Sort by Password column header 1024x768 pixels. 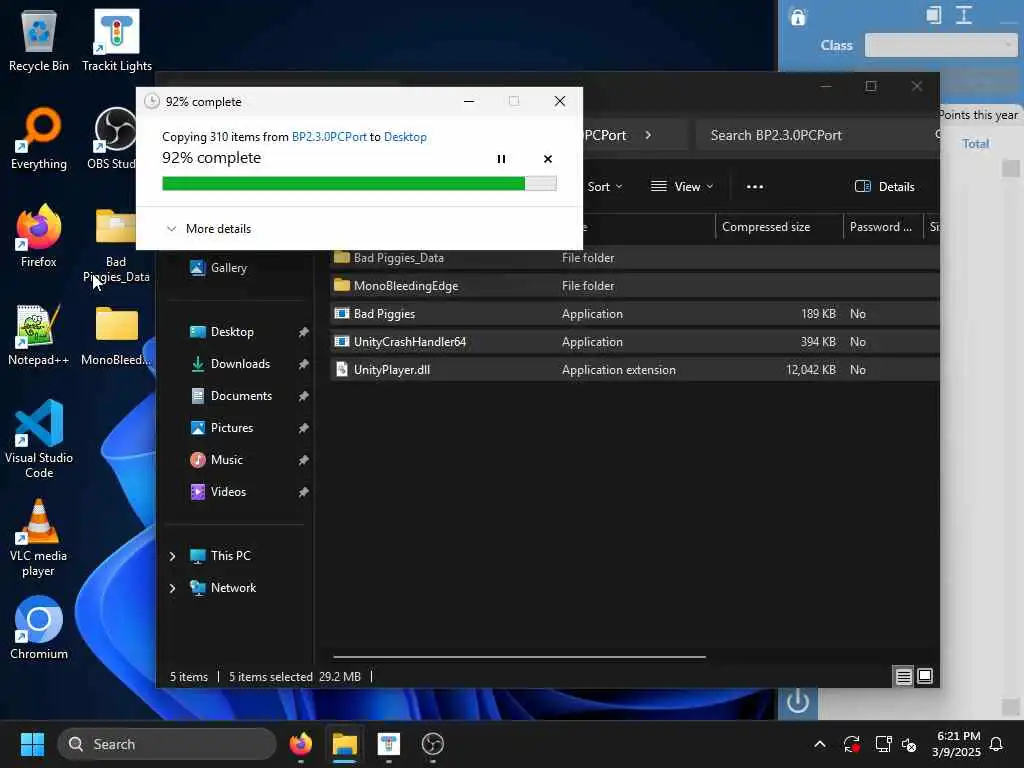click(882, 227)
